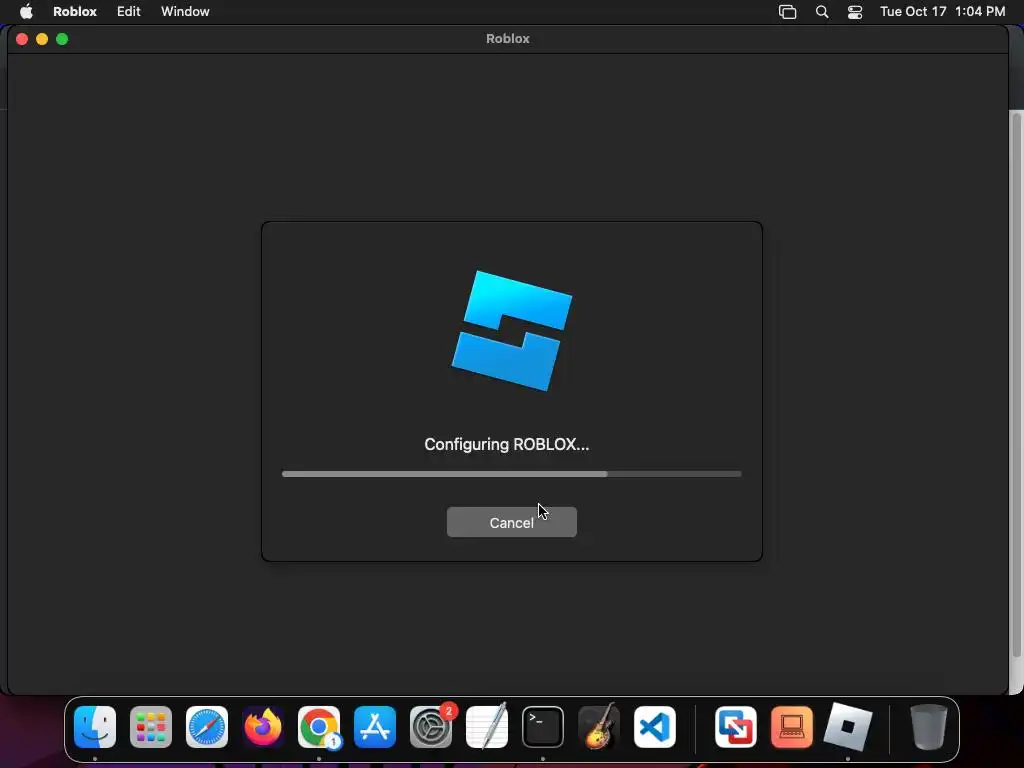Viewport: 1024px width, 768px height.
Task: Click the Configuring ROBLOX progress bar
Action: click(511, 473)
